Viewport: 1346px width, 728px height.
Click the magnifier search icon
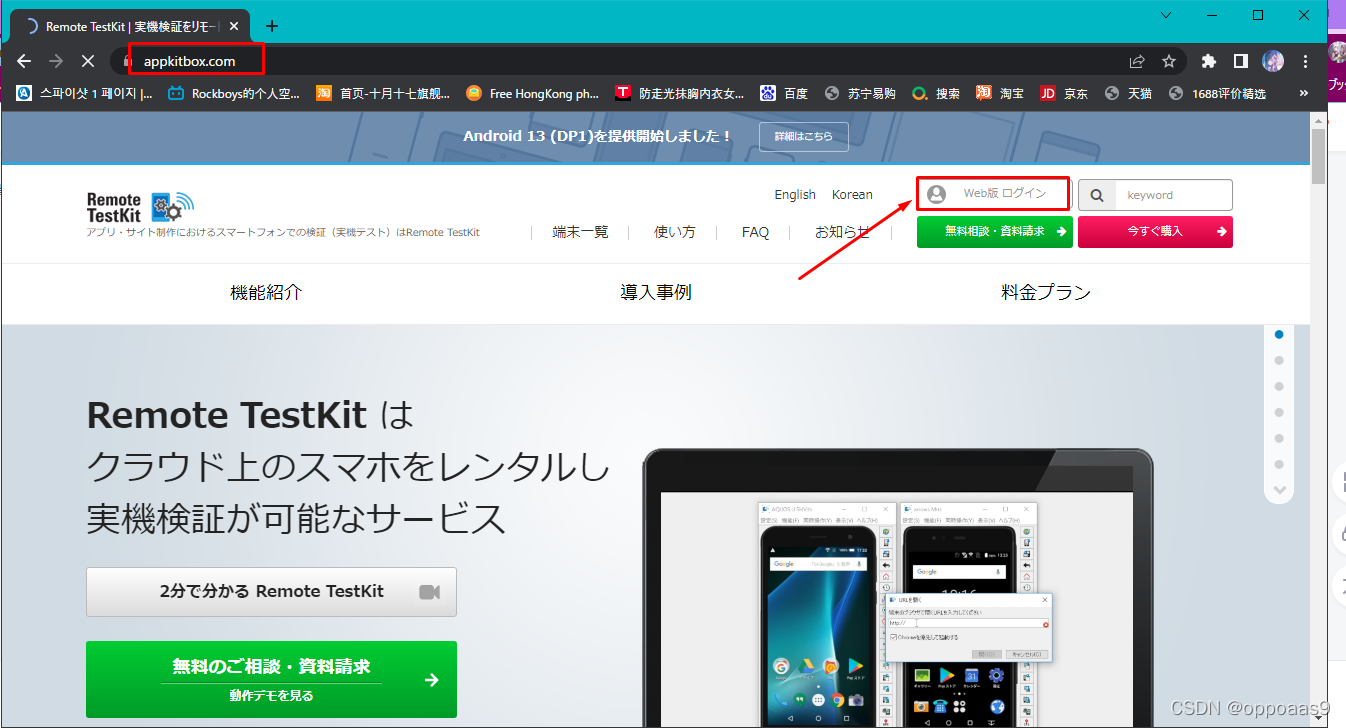(1097, 195)
